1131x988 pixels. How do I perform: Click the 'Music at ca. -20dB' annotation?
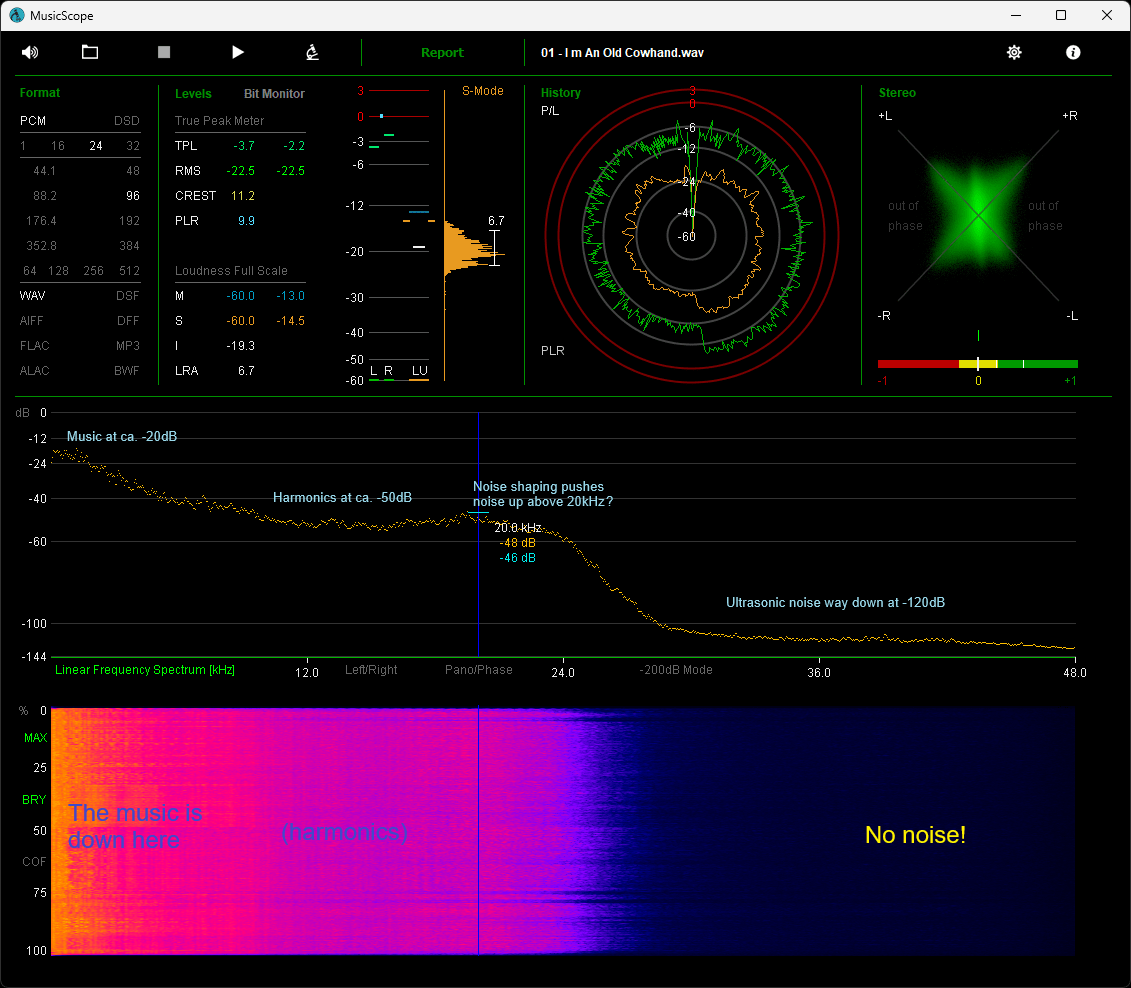coord(122,436)
